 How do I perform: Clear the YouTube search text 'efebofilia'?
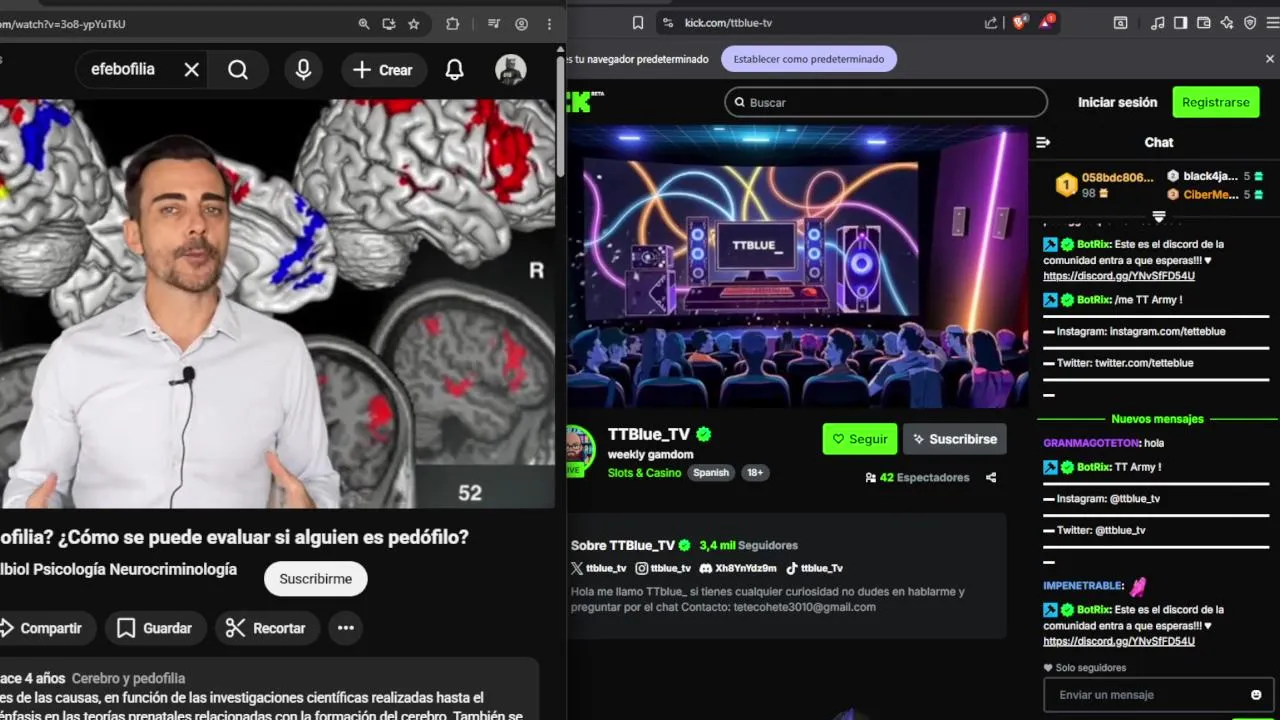[192, 70]
